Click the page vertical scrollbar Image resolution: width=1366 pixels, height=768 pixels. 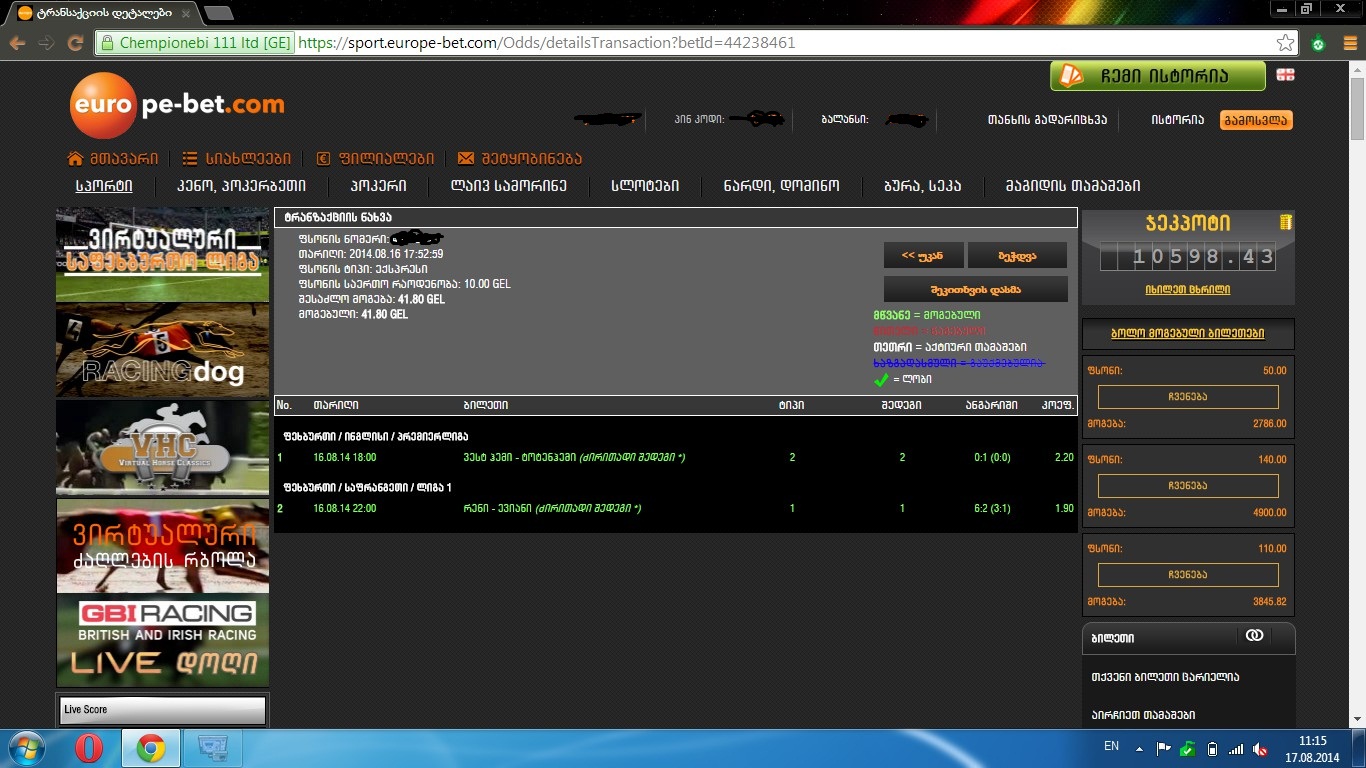click(x=1357, y=394)
